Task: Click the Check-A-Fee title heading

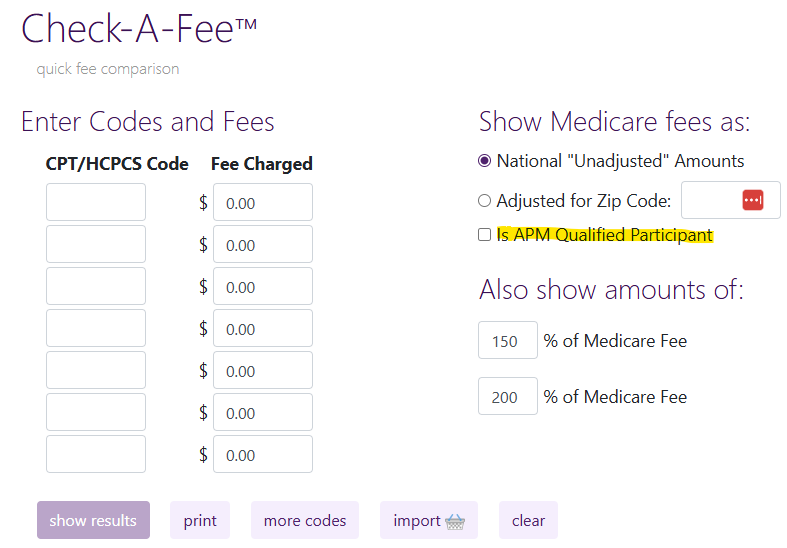Action: (139, 29)
